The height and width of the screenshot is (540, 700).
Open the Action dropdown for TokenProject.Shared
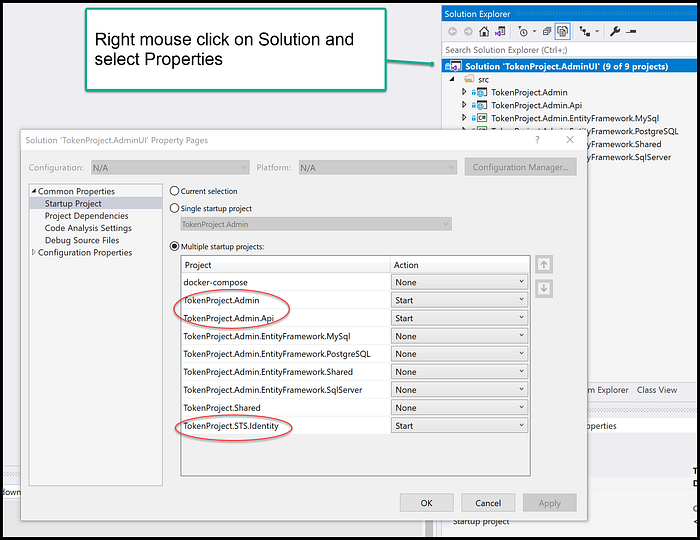(x=459, y=407)
